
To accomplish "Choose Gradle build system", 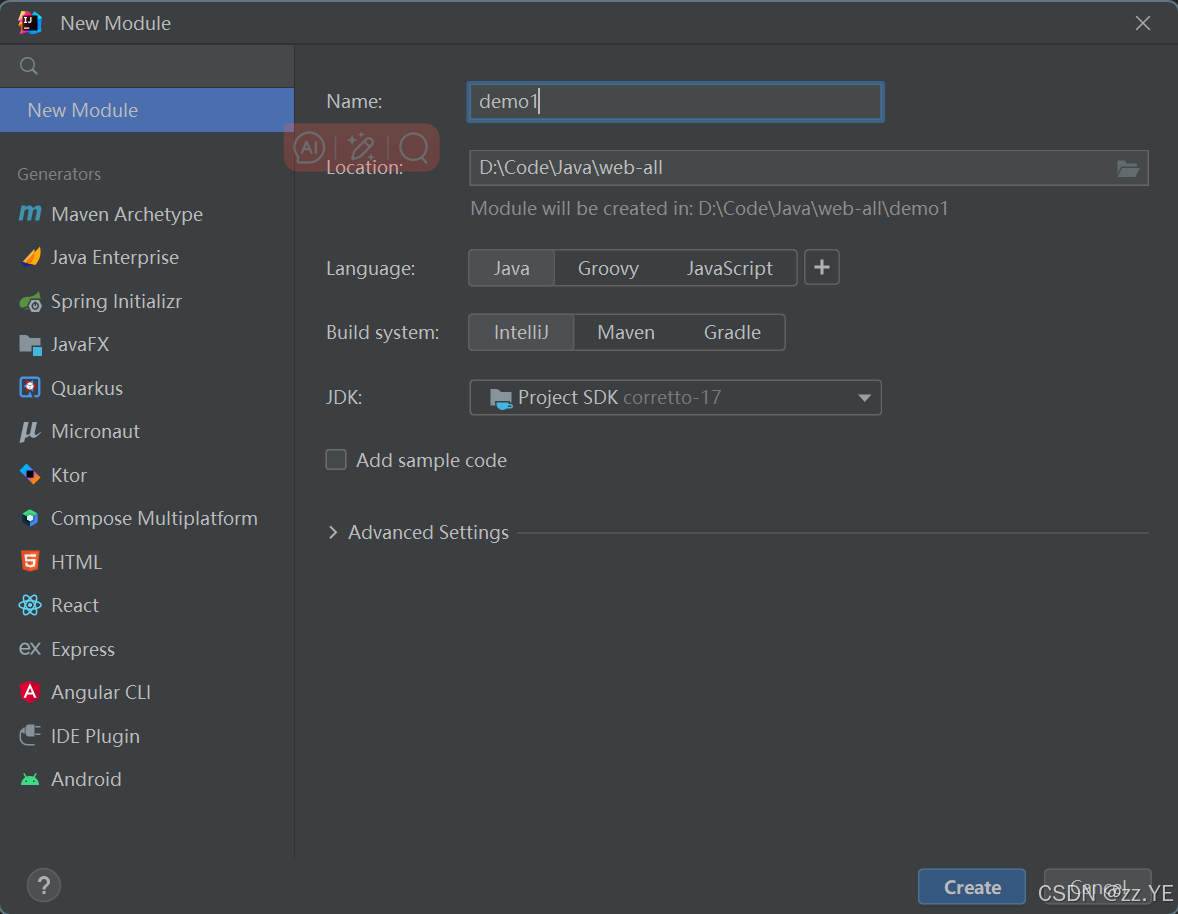I will 732,332.
